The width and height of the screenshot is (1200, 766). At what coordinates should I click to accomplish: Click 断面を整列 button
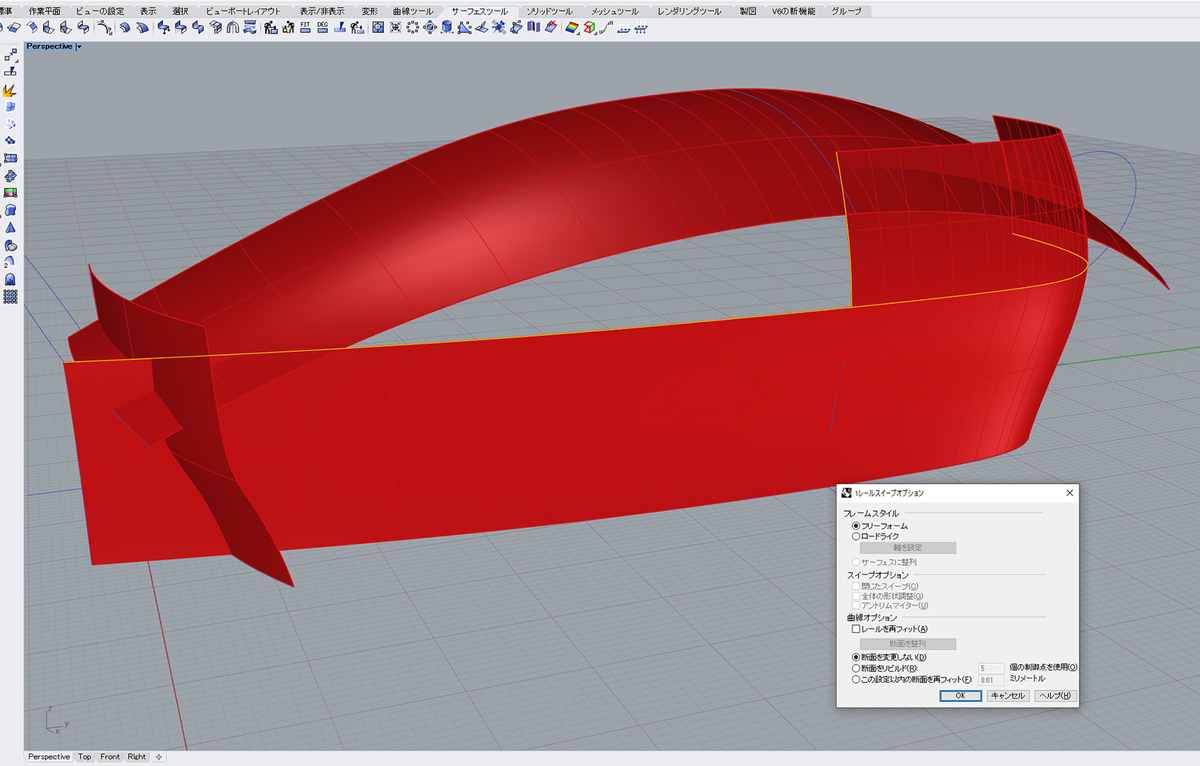(907, 644)
